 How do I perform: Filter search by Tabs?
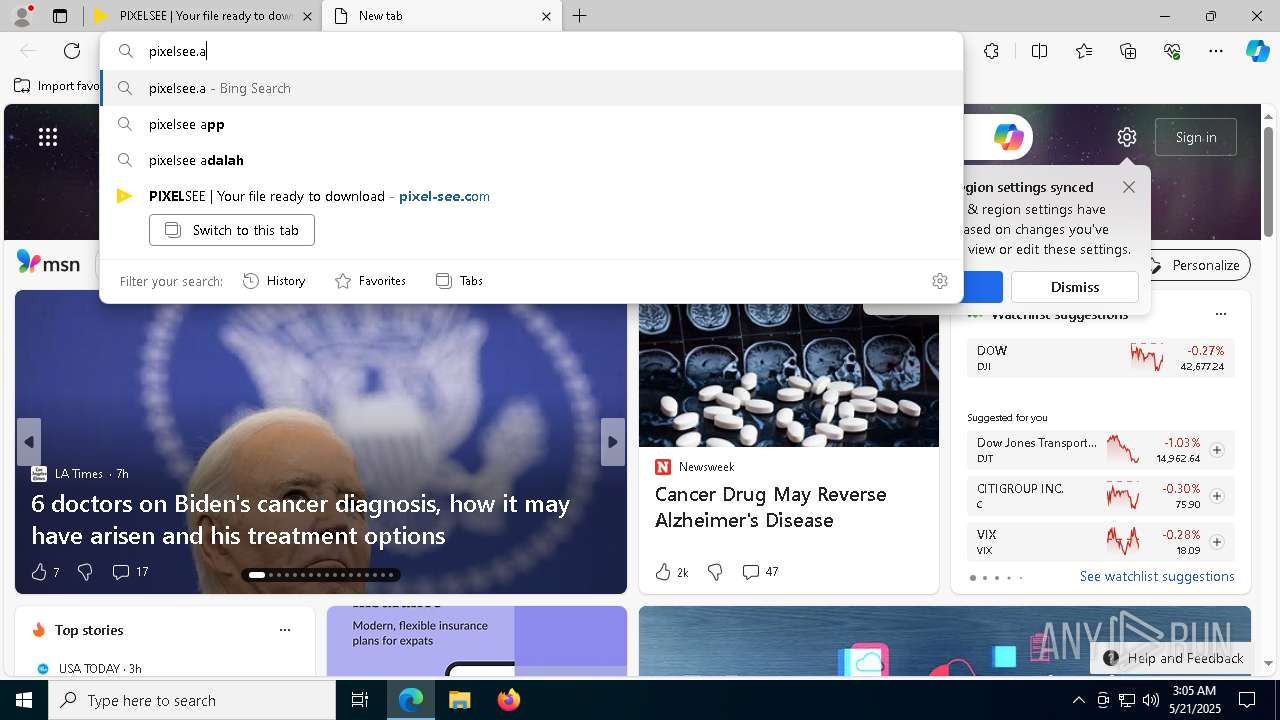(460, 281)
